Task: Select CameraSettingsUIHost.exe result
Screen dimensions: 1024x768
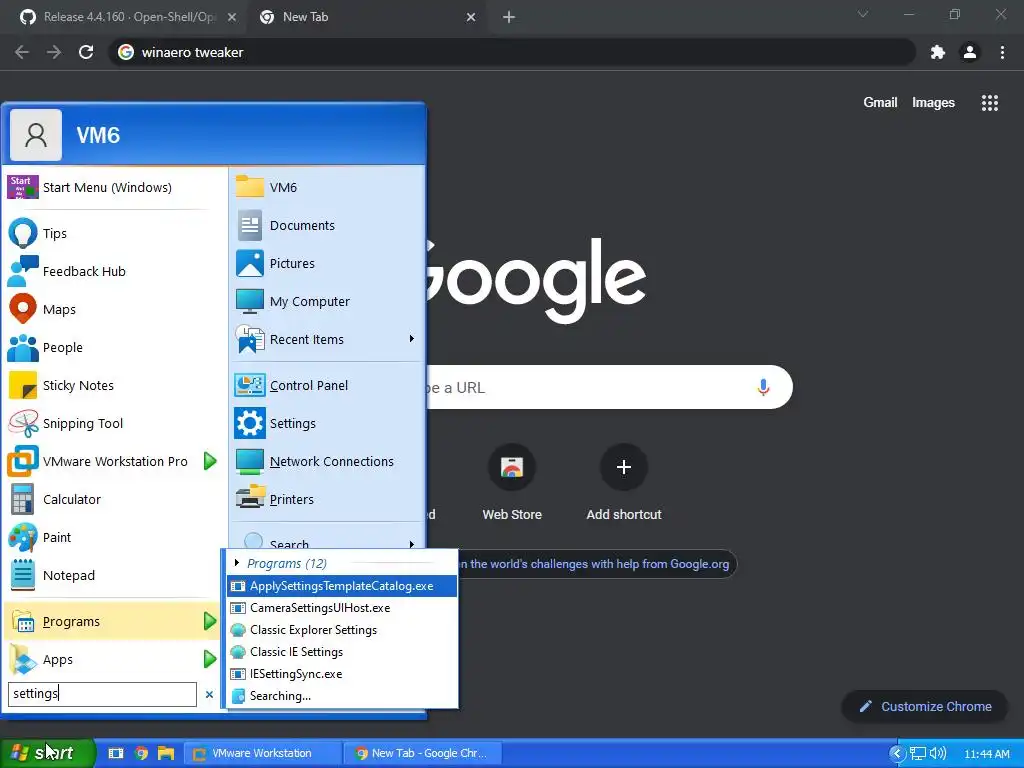Action: click(342, 607)
